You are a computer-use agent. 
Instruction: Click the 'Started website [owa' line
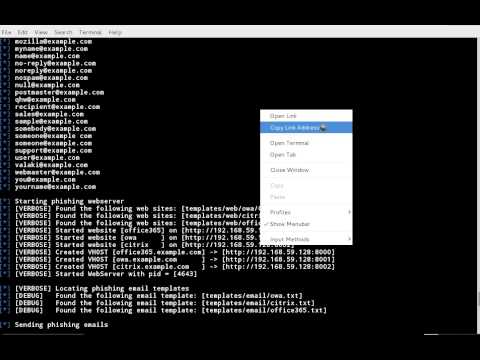tap(137, 238)
